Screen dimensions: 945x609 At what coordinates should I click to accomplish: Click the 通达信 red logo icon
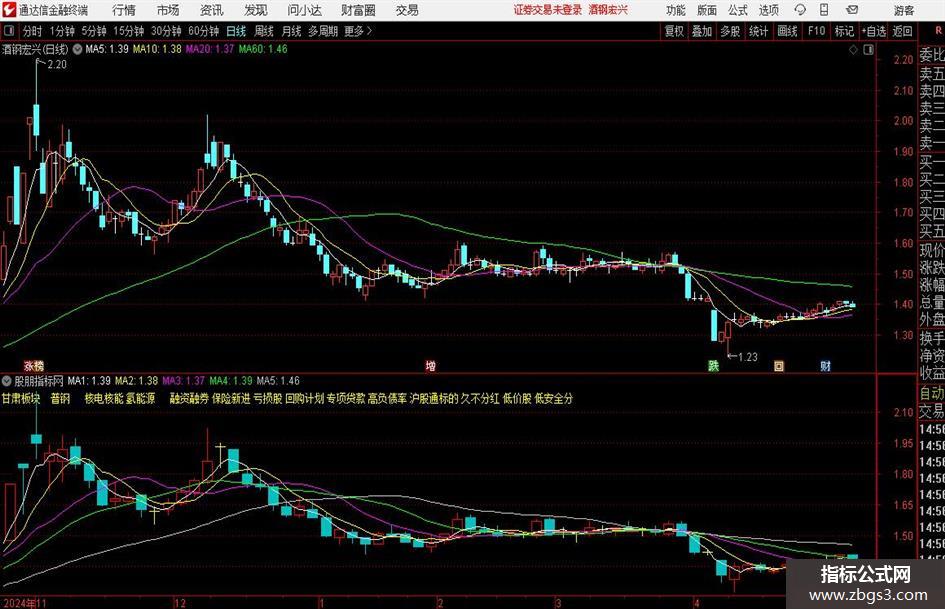click(8, 10)
